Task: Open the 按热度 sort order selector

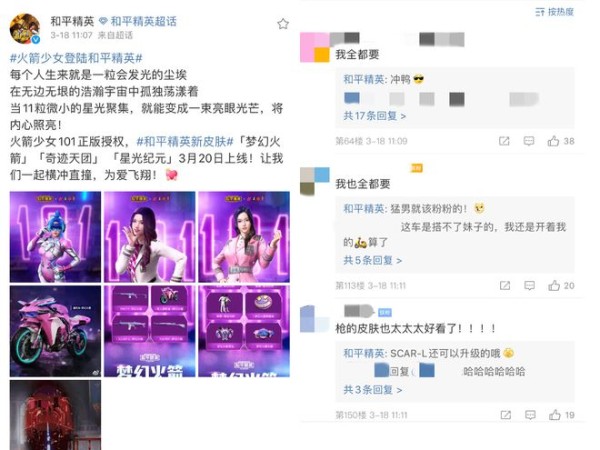Action: point(555,12)
